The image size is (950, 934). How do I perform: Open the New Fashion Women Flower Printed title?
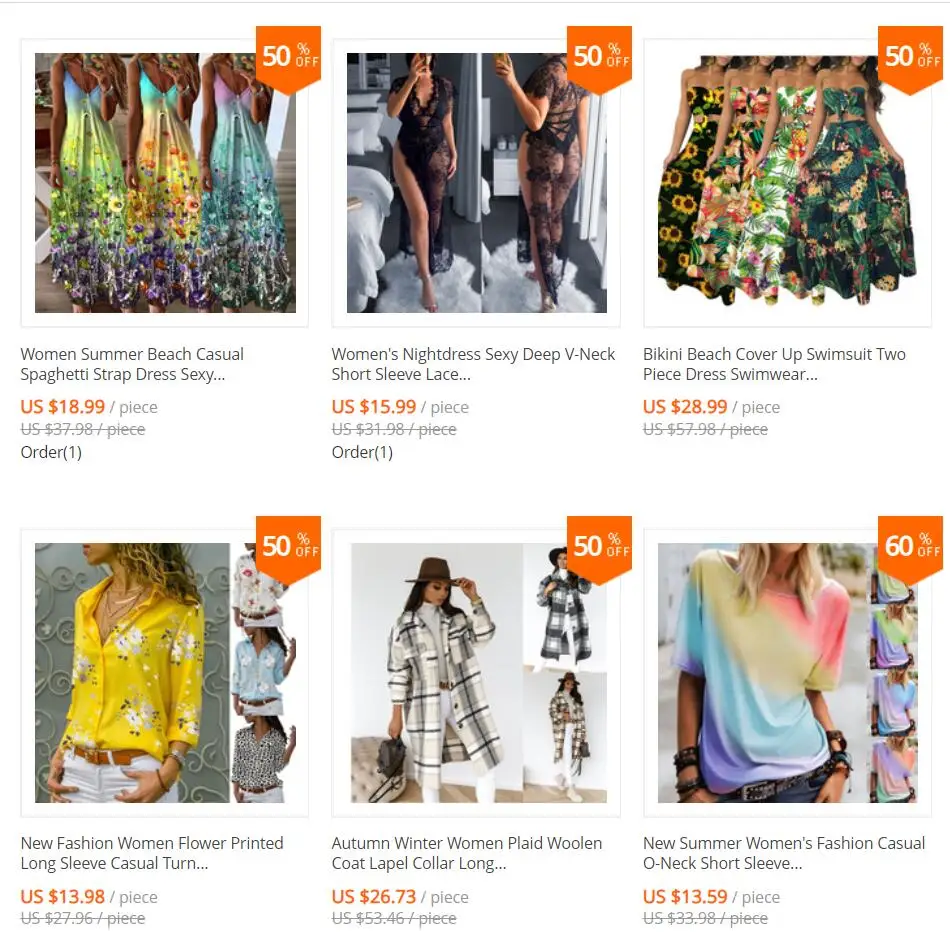point(152,853)
